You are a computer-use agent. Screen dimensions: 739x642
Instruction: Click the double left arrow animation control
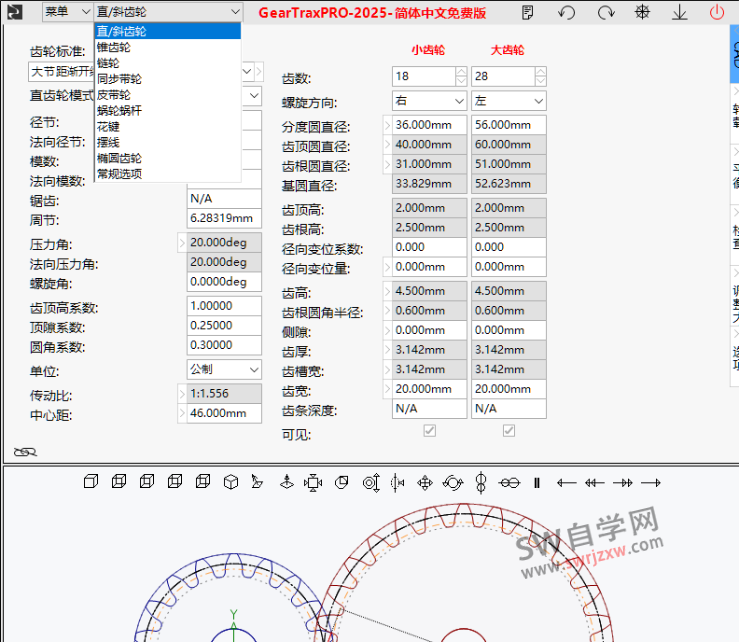tap(594, 483)
